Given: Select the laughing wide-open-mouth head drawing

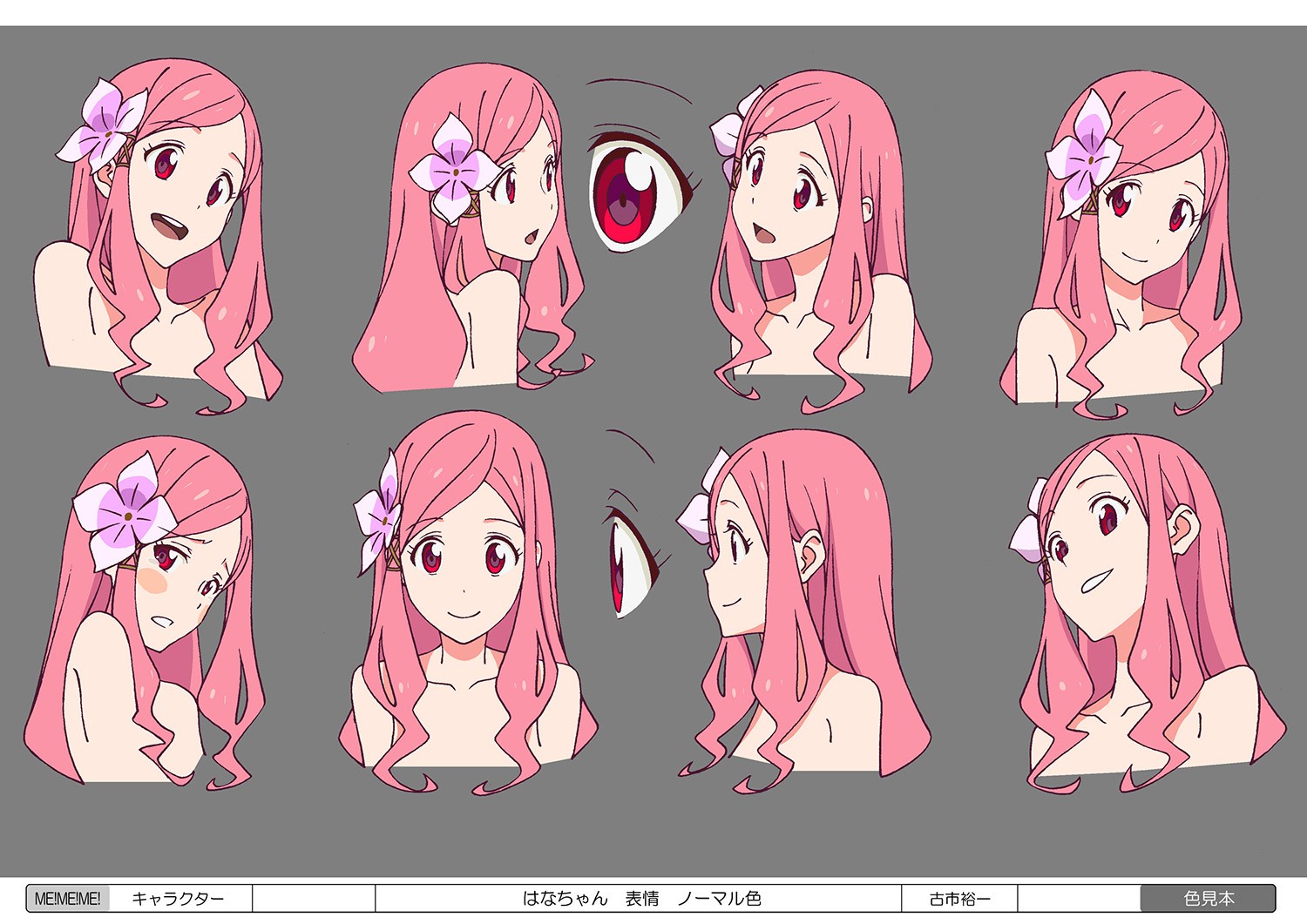Looking at the screenshot, I should tap(157, 235).
